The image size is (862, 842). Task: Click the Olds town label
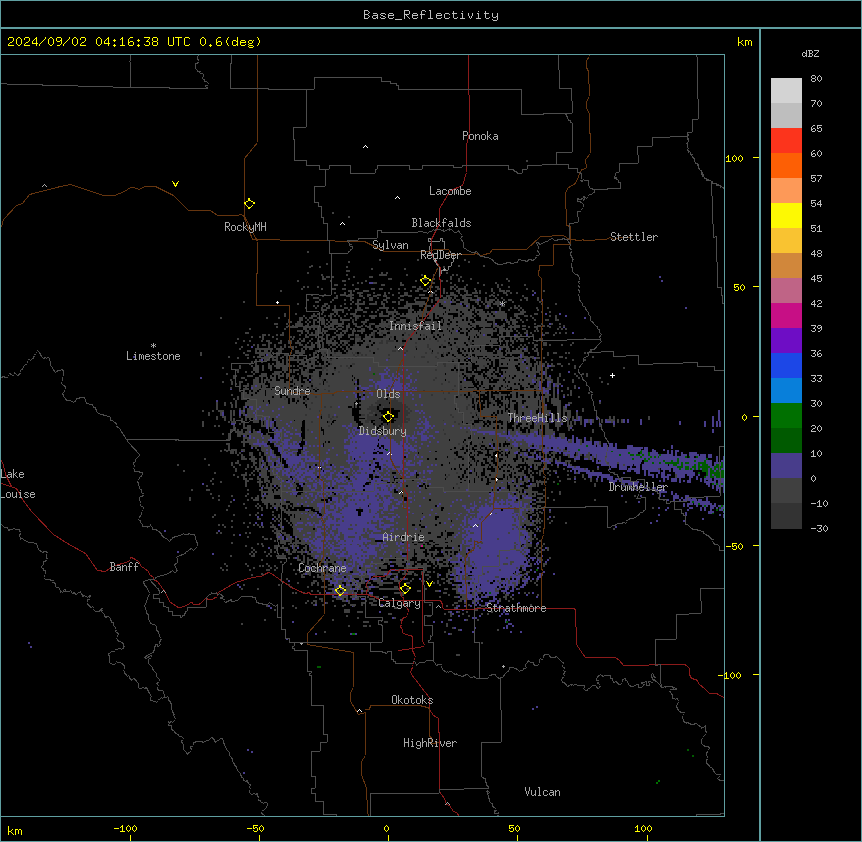(x=388, y=394)
